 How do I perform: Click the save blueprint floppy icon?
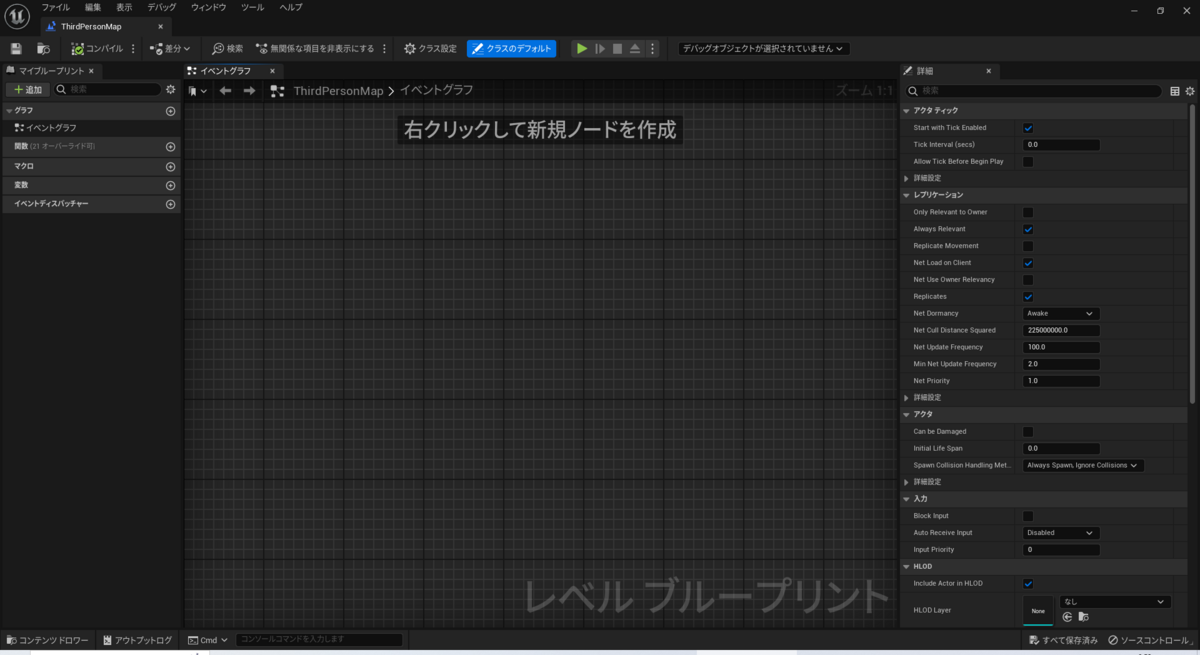click(16, 48)
